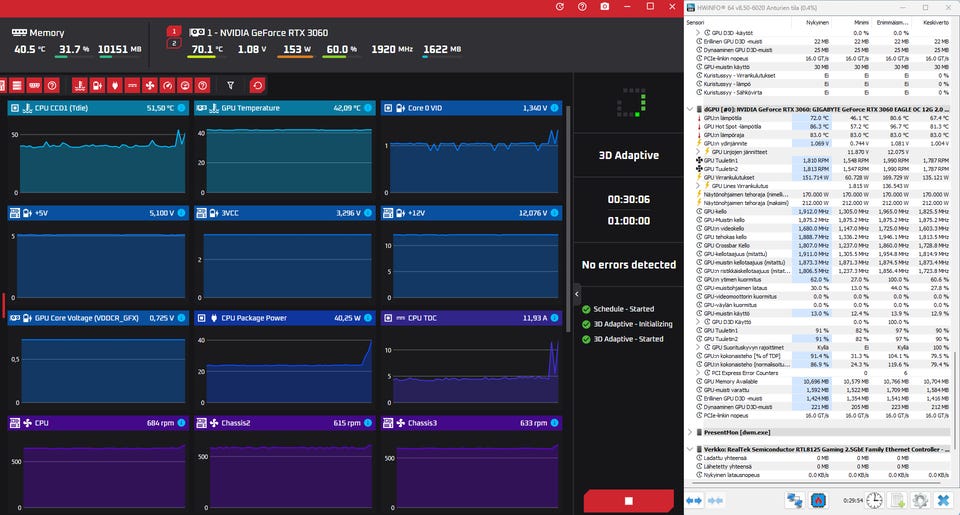
Task: Open OCCT help from the title bar
Action: [582, 7]
